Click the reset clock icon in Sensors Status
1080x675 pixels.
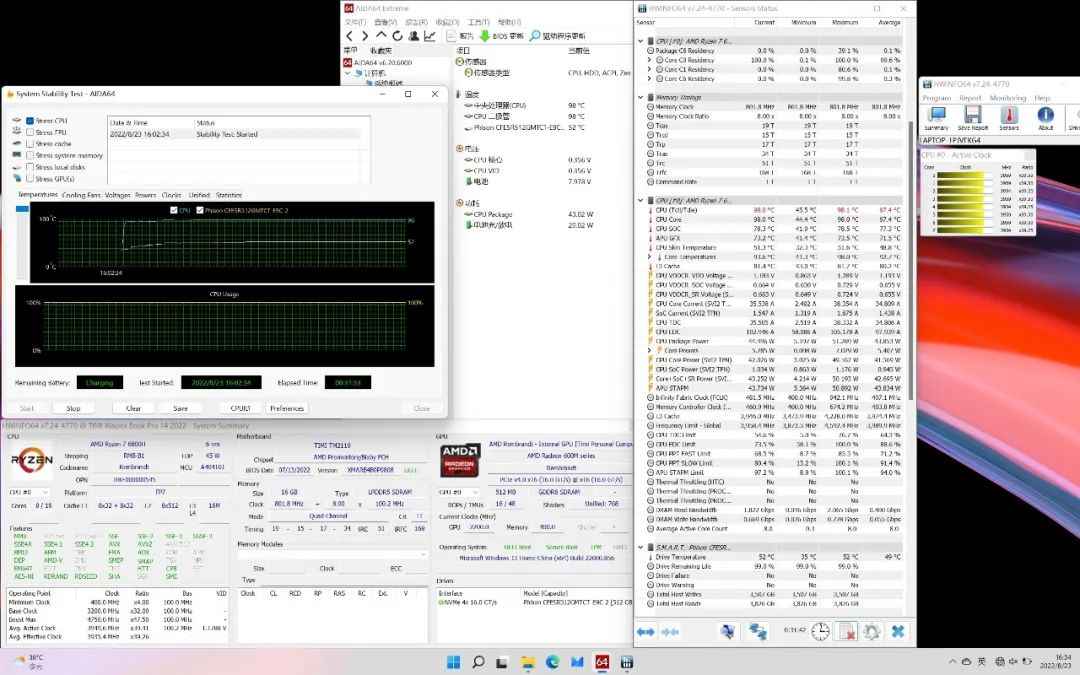click(820, 631)
